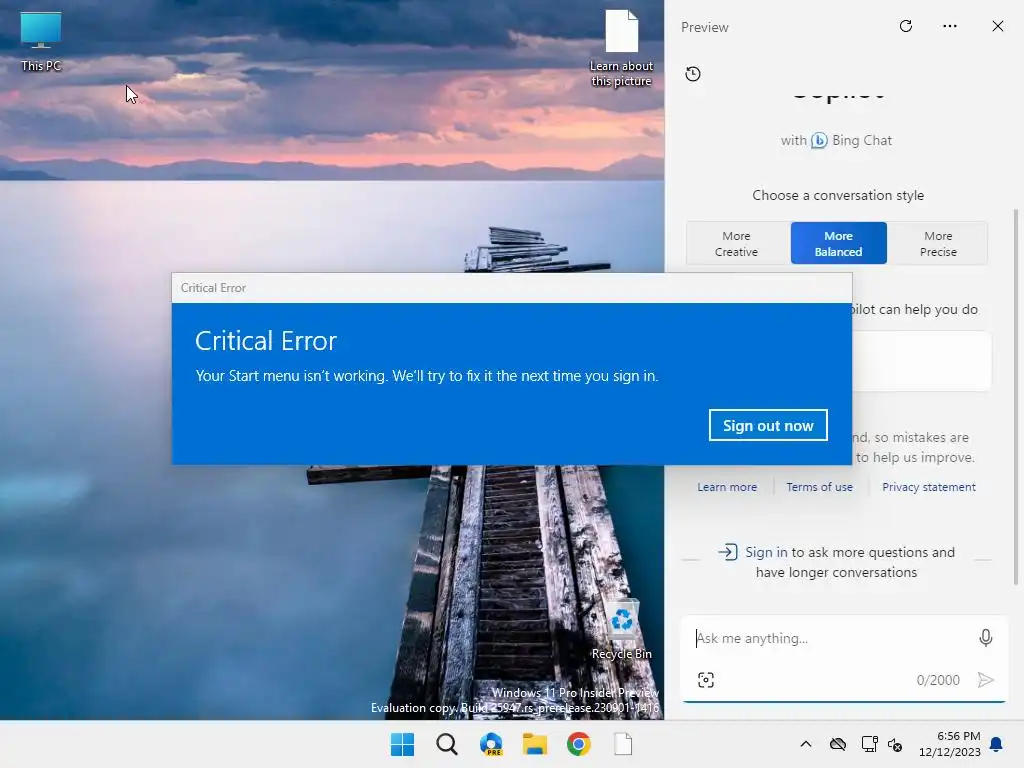Click the network display tray icon
Screen dimensions: 1024x768
(x=869, y=744)
